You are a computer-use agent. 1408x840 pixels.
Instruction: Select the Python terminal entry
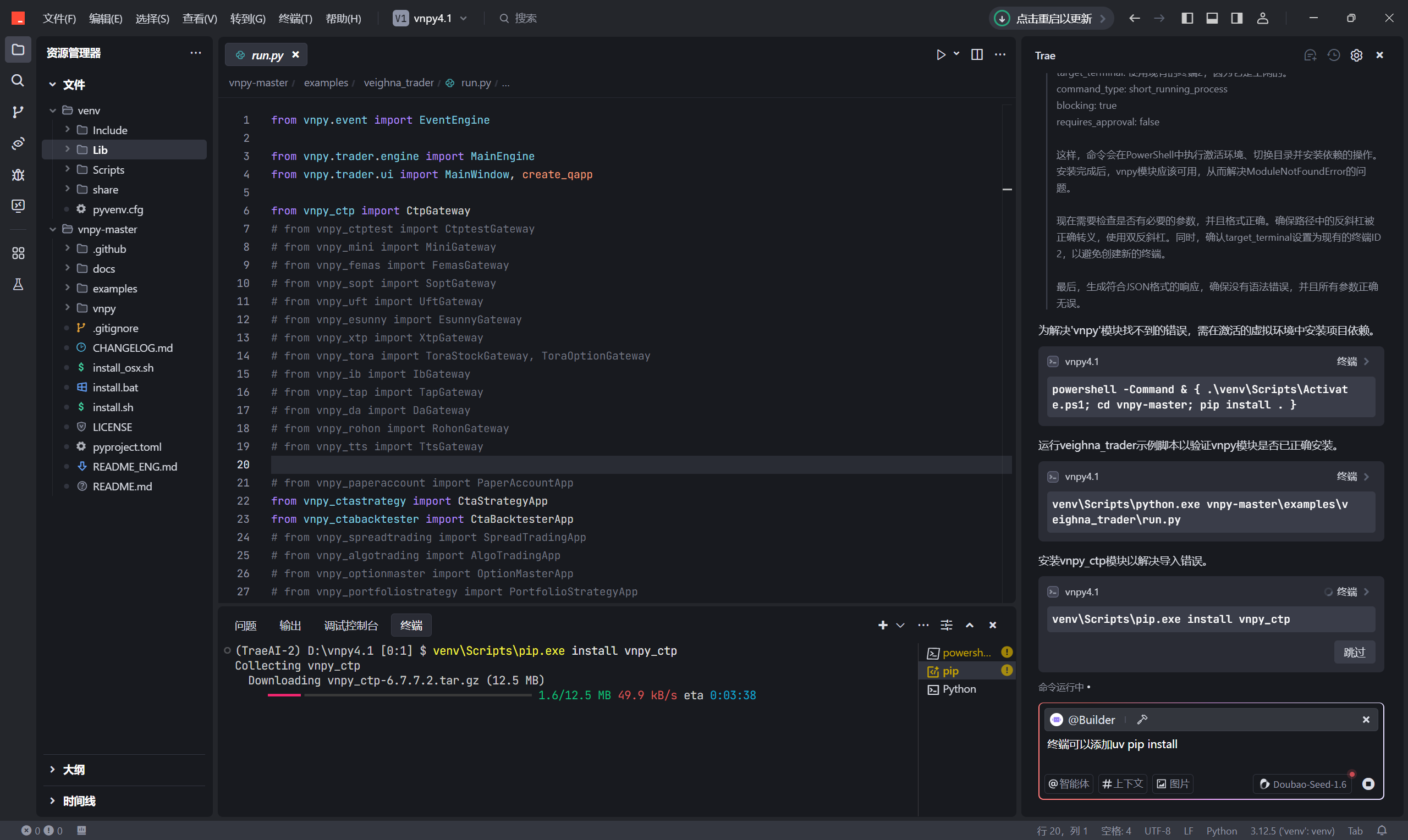pyautogui.click(x=967, y=689)
